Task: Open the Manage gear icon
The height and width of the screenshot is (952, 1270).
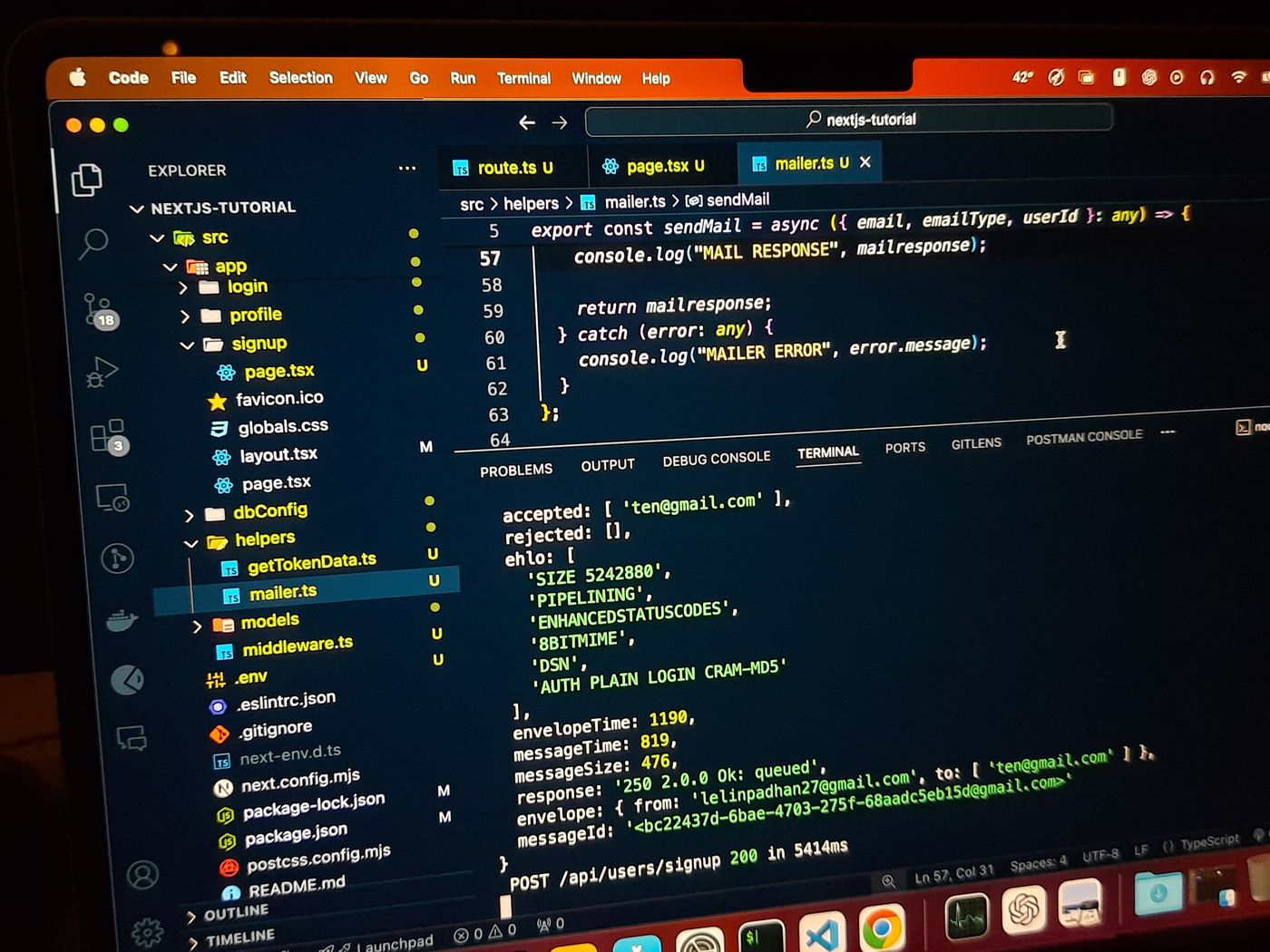Action: tap(147, 931)
